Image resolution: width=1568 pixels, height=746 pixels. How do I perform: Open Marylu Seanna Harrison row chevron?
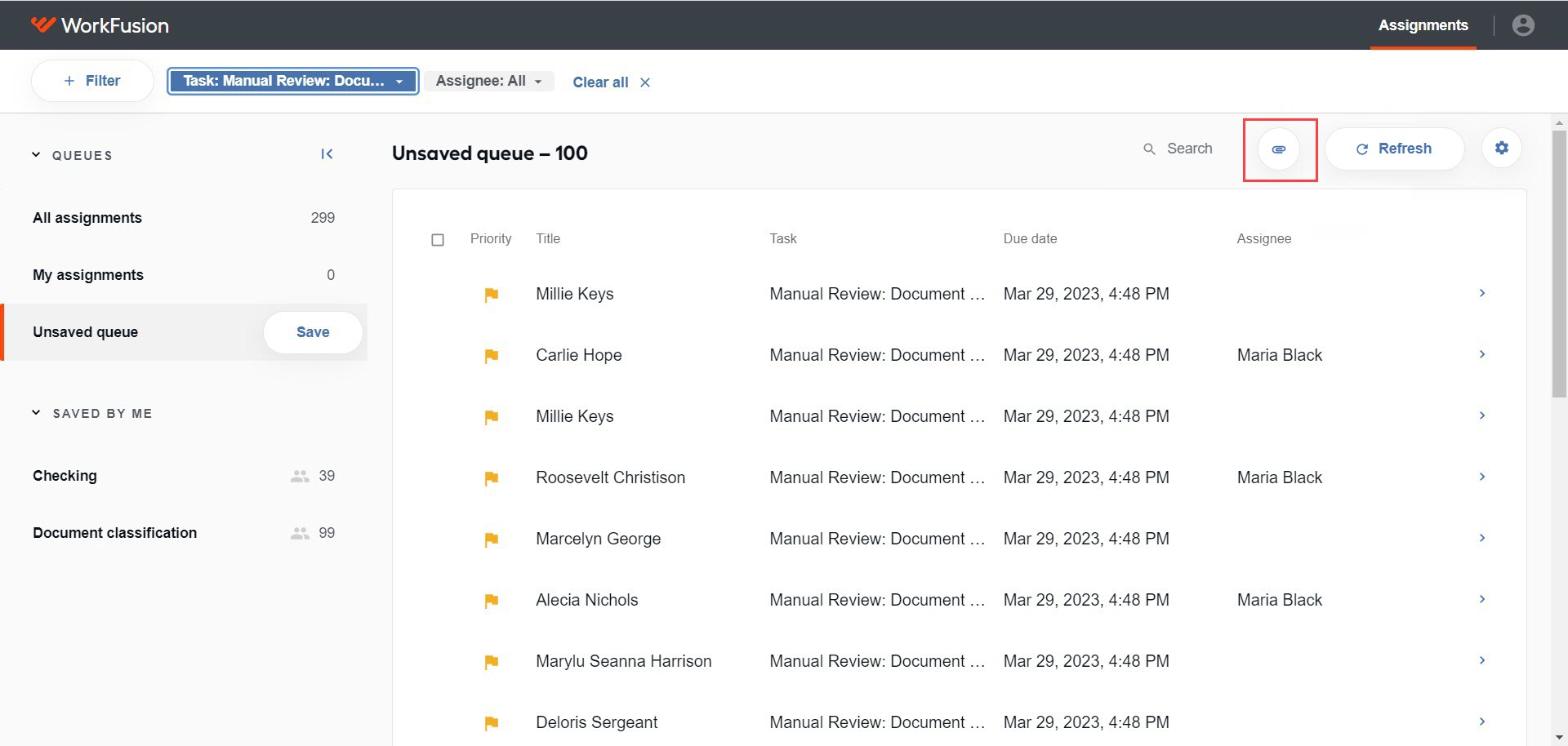point(1482,660)
